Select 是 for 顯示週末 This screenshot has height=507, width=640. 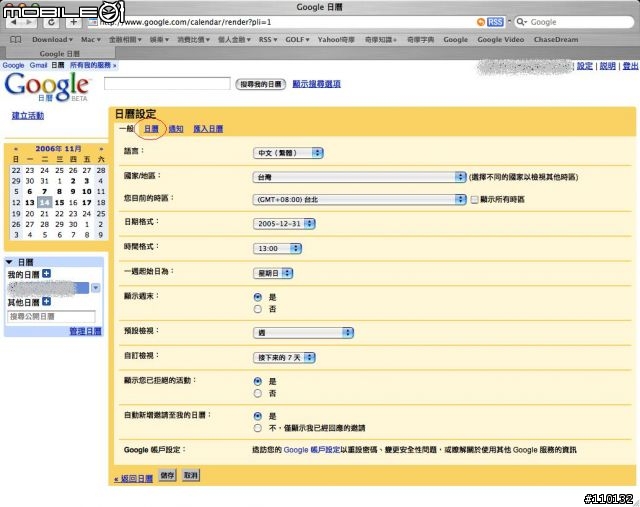pyautogui.click(x=258, y=297)
